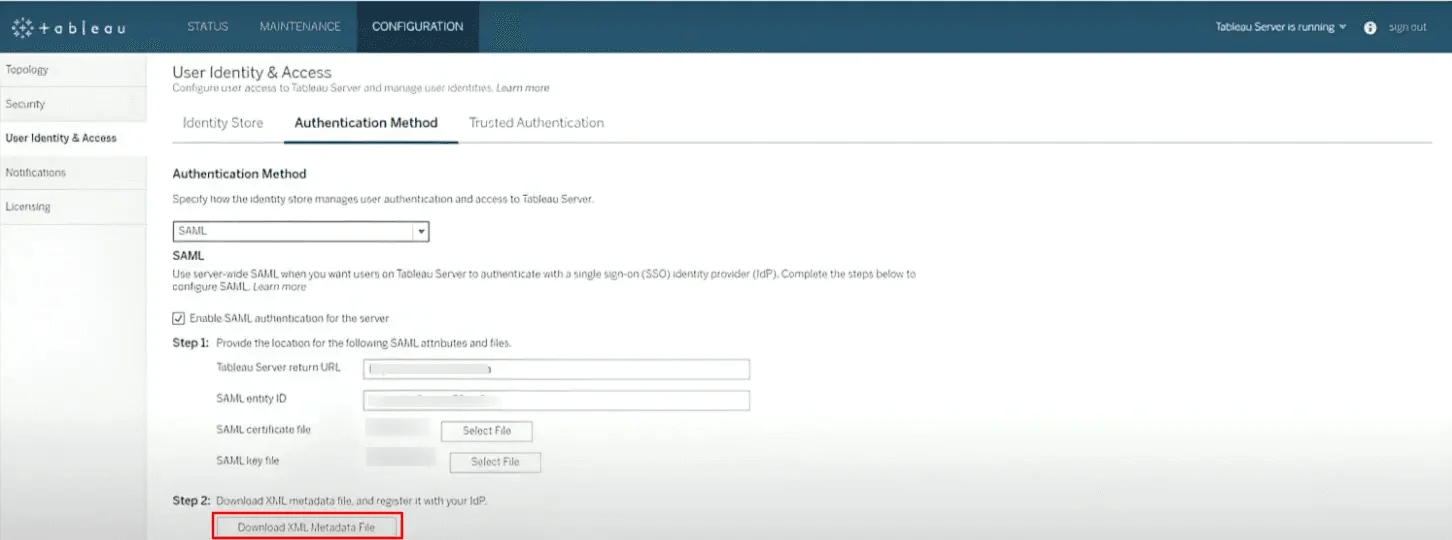Click the SAML entity ID field
Image resolution: width=1452 pixels, height=540 pixels.
[x=557, y=400]
